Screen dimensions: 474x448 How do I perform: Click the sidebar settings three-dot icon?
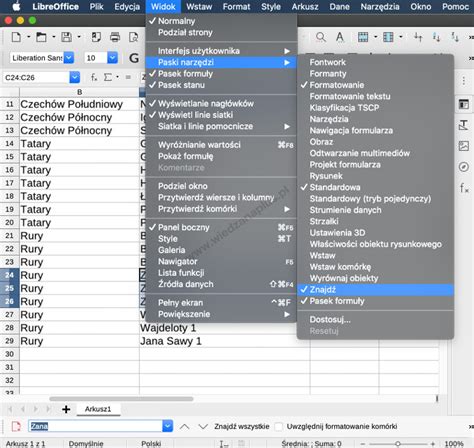click(x=464, y=80)
